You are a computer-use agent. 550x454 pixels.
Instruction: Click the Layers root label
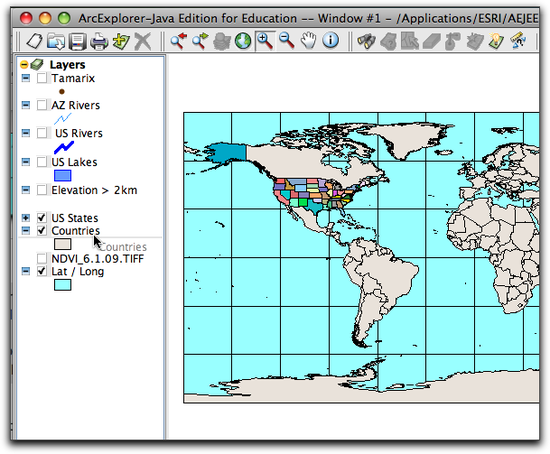click(67, 65)
